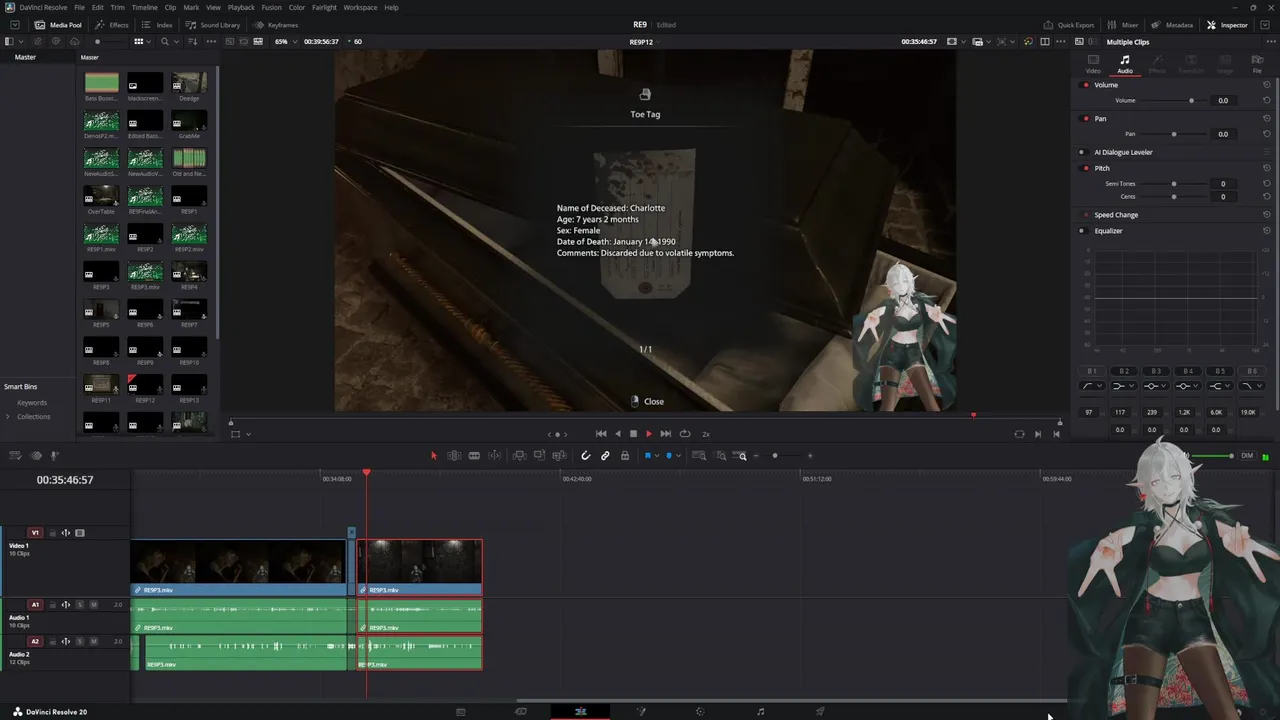Enable the Equalizer section
Viewport: 1280px width, 720px height.
(1082, 231)
